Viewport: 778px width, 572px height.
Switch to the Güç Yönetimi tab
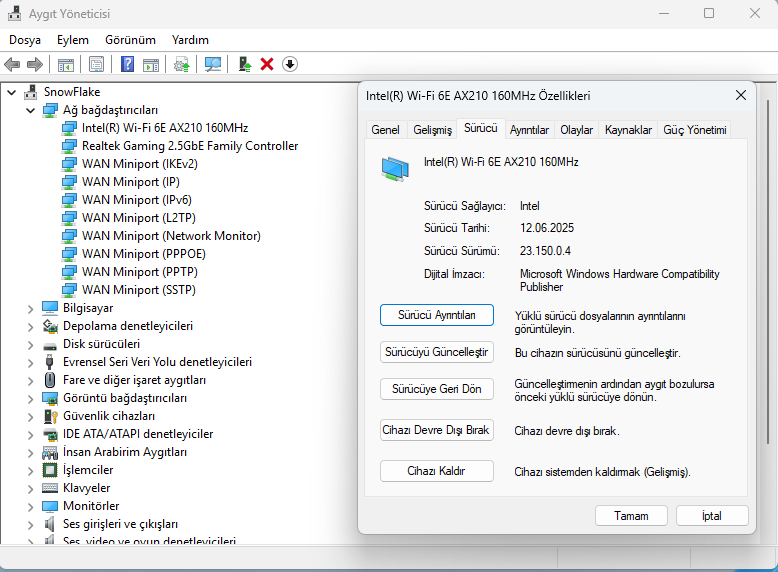coord(695,130)
